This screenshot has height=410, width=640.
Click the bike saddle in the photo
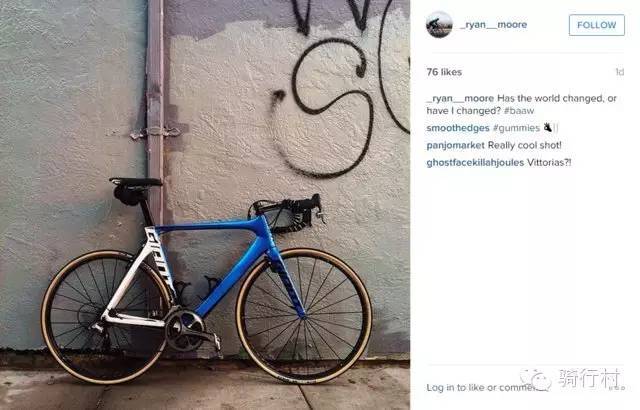pos(136,182)
